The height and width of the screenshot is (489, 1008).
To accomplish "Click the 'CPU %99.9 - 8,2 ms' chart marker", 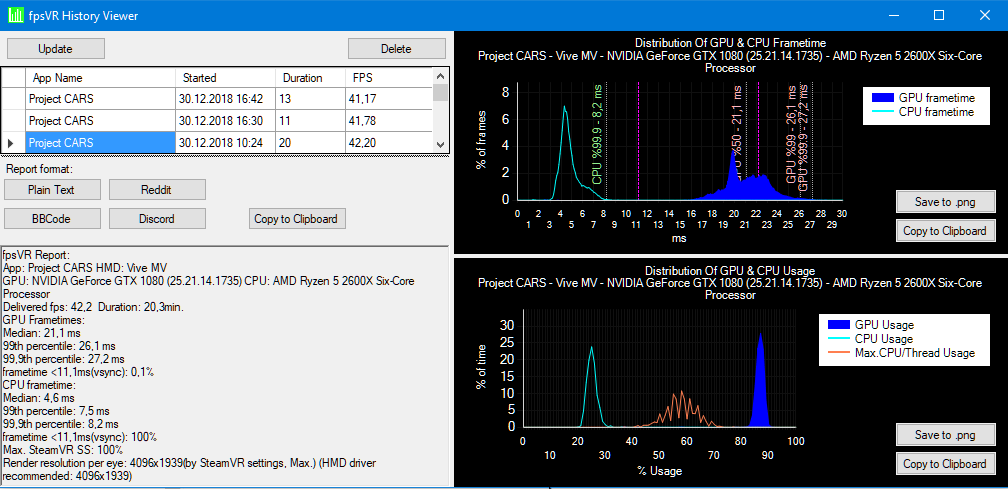I will (x=597, y=136).
